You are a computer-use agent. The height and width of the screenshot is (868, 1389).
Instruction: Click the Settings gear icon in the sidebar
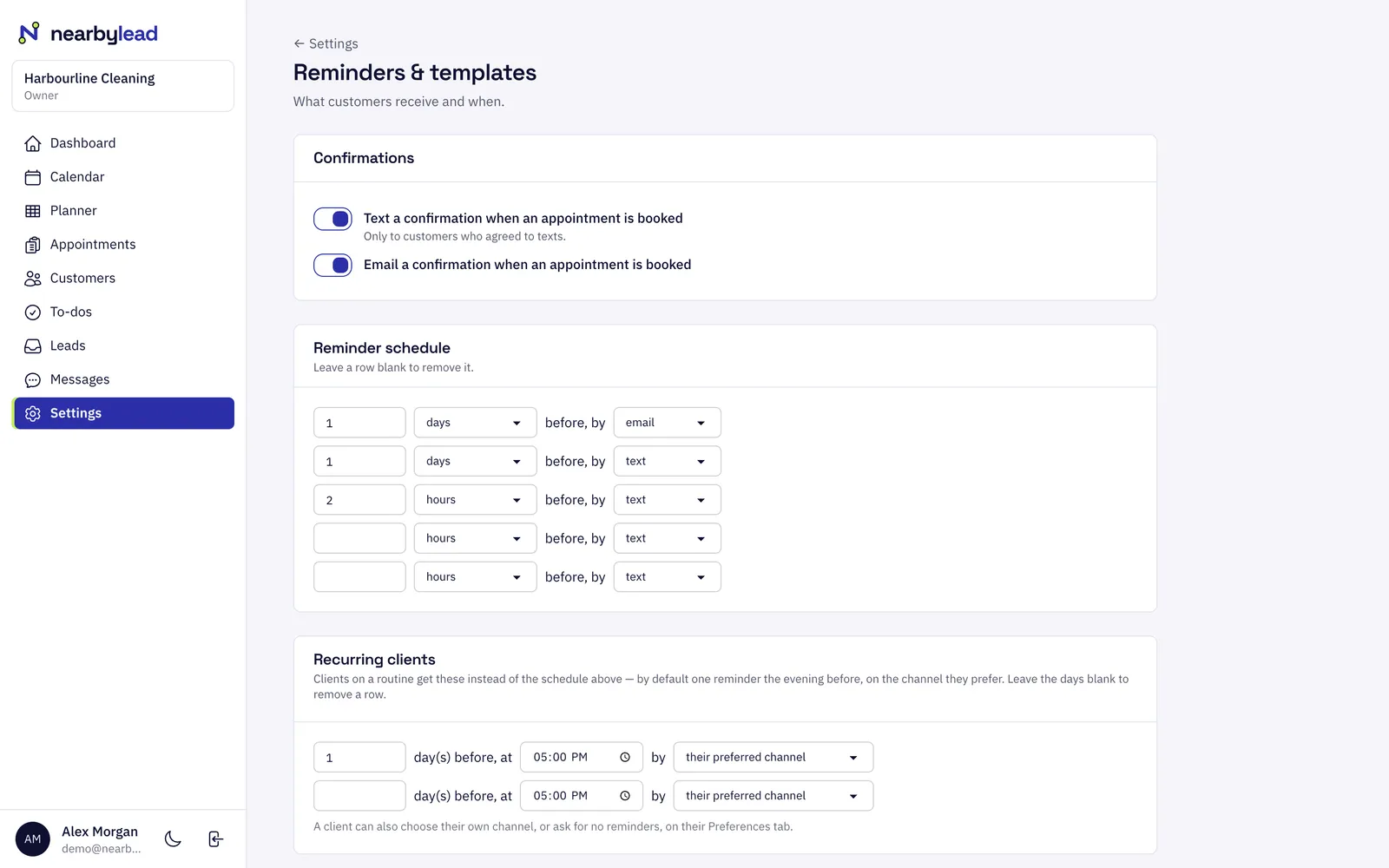coord(33,414)
